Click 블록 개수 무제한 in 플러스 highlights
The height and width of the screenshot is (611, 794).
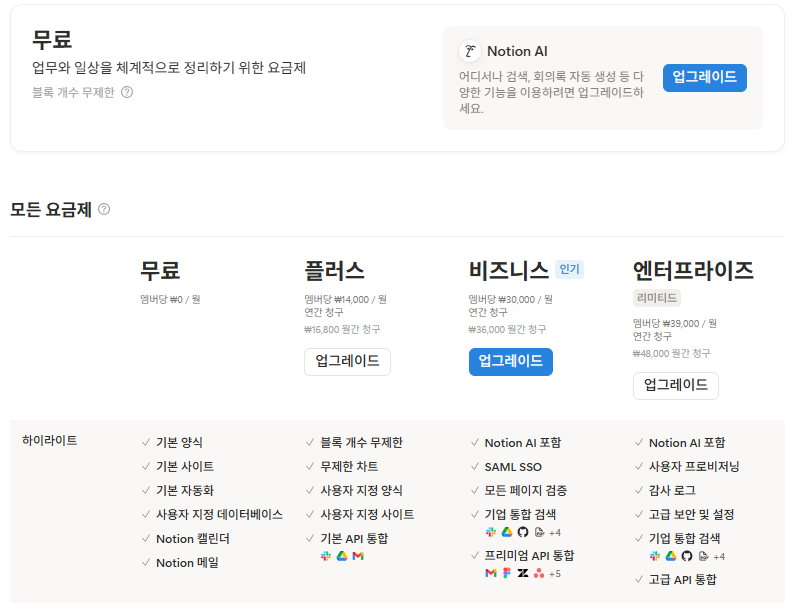coord(362,442)
